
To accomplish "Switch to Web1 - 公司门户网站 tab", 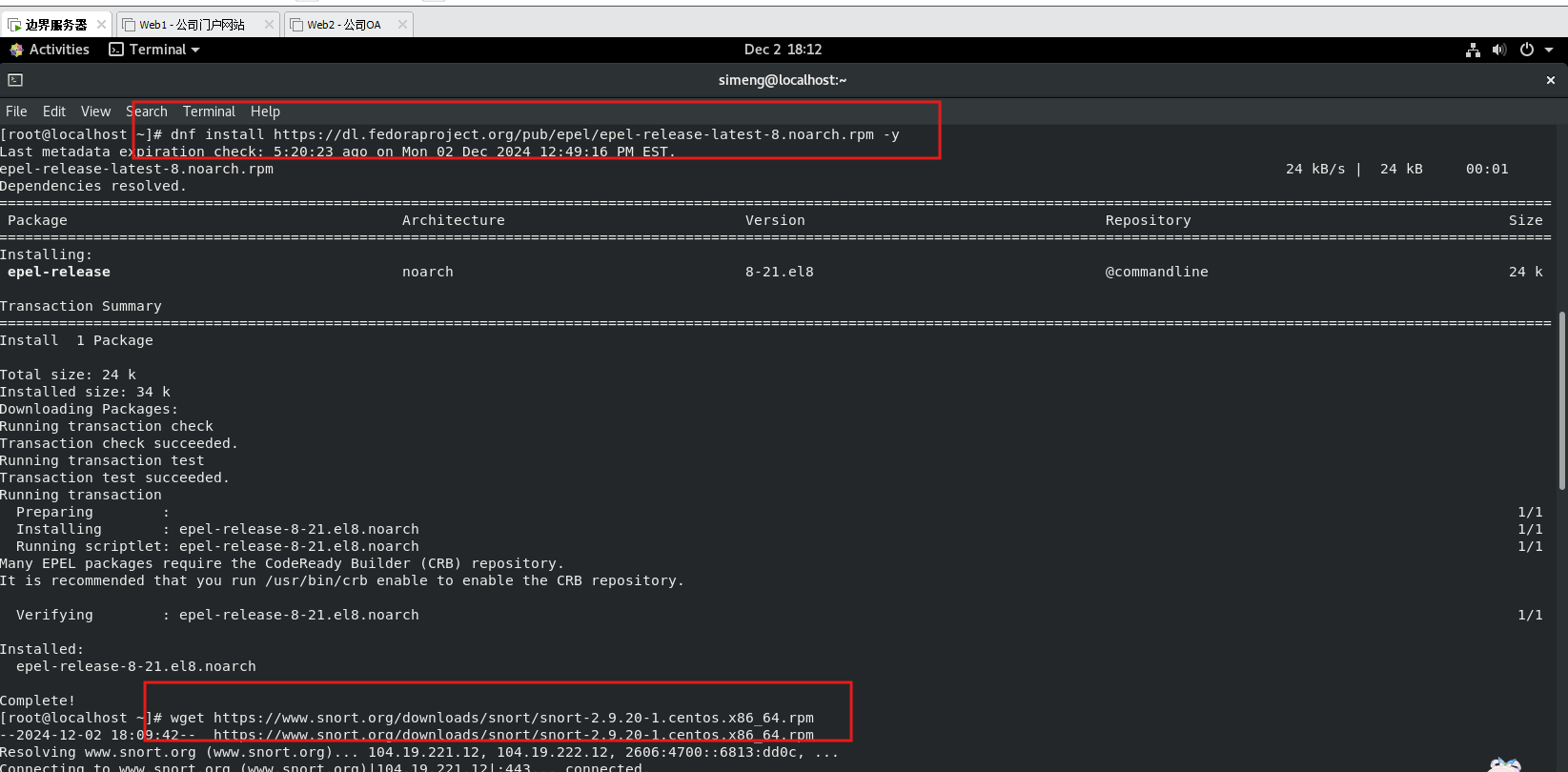I will pos(191,25).
